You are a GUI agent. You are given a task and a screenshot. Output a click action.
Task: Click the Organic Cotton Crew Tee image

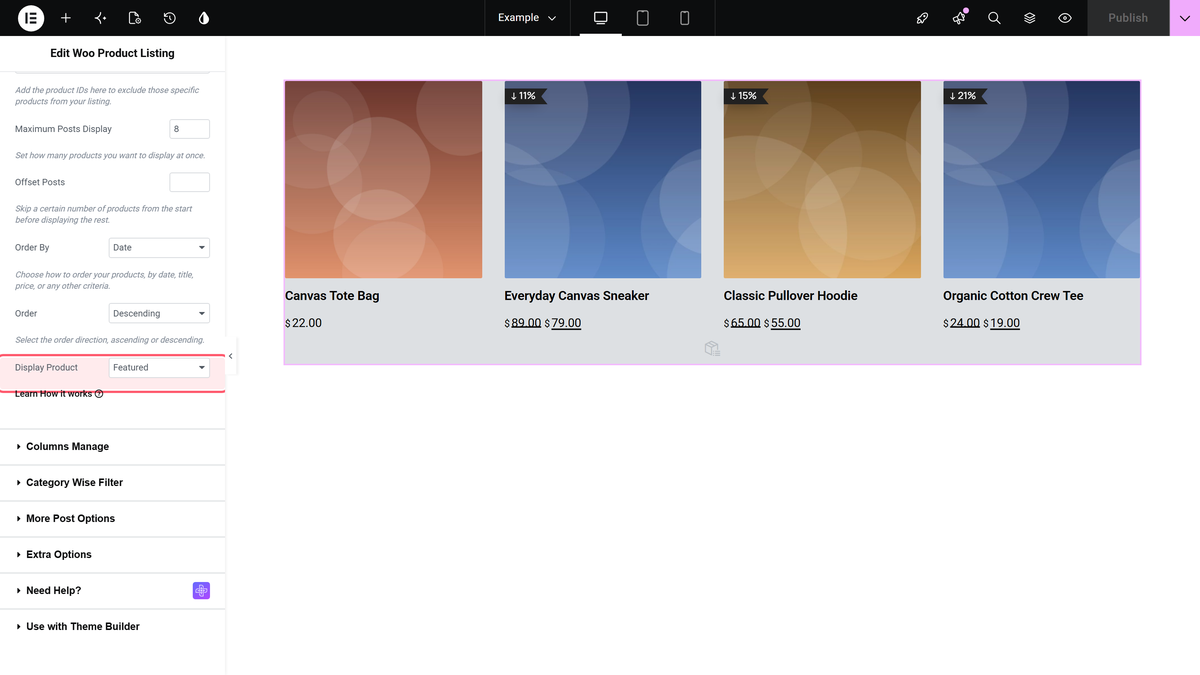[1041, 179]
